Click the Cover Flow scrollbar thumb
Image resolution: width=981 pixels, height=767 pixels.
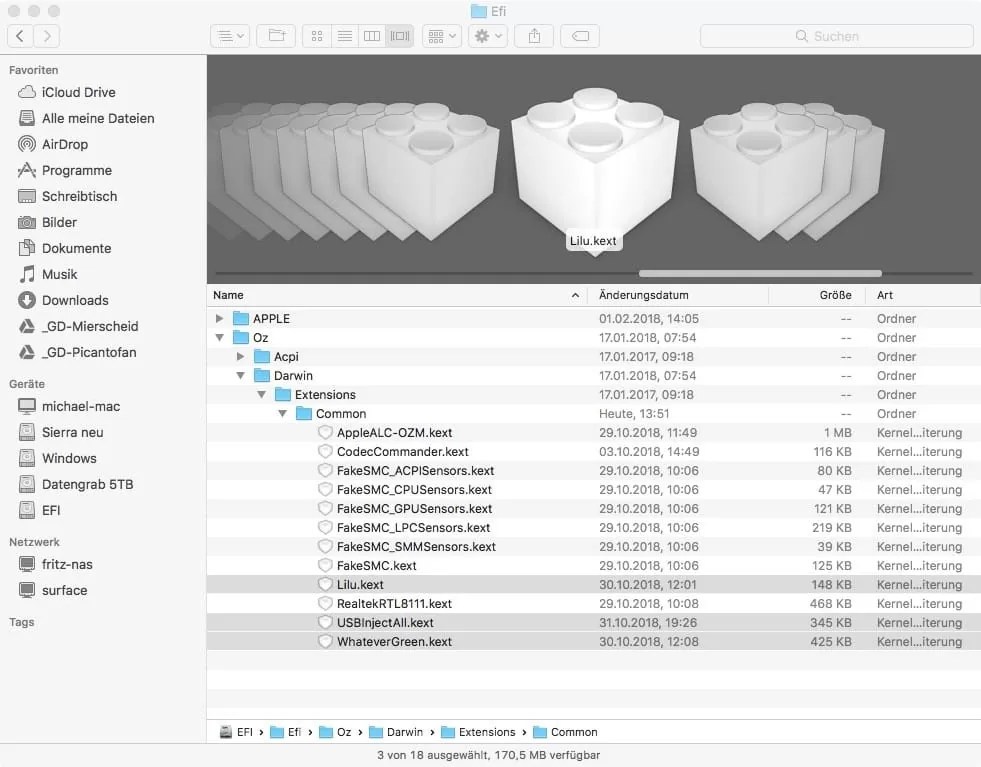[760, 273]
